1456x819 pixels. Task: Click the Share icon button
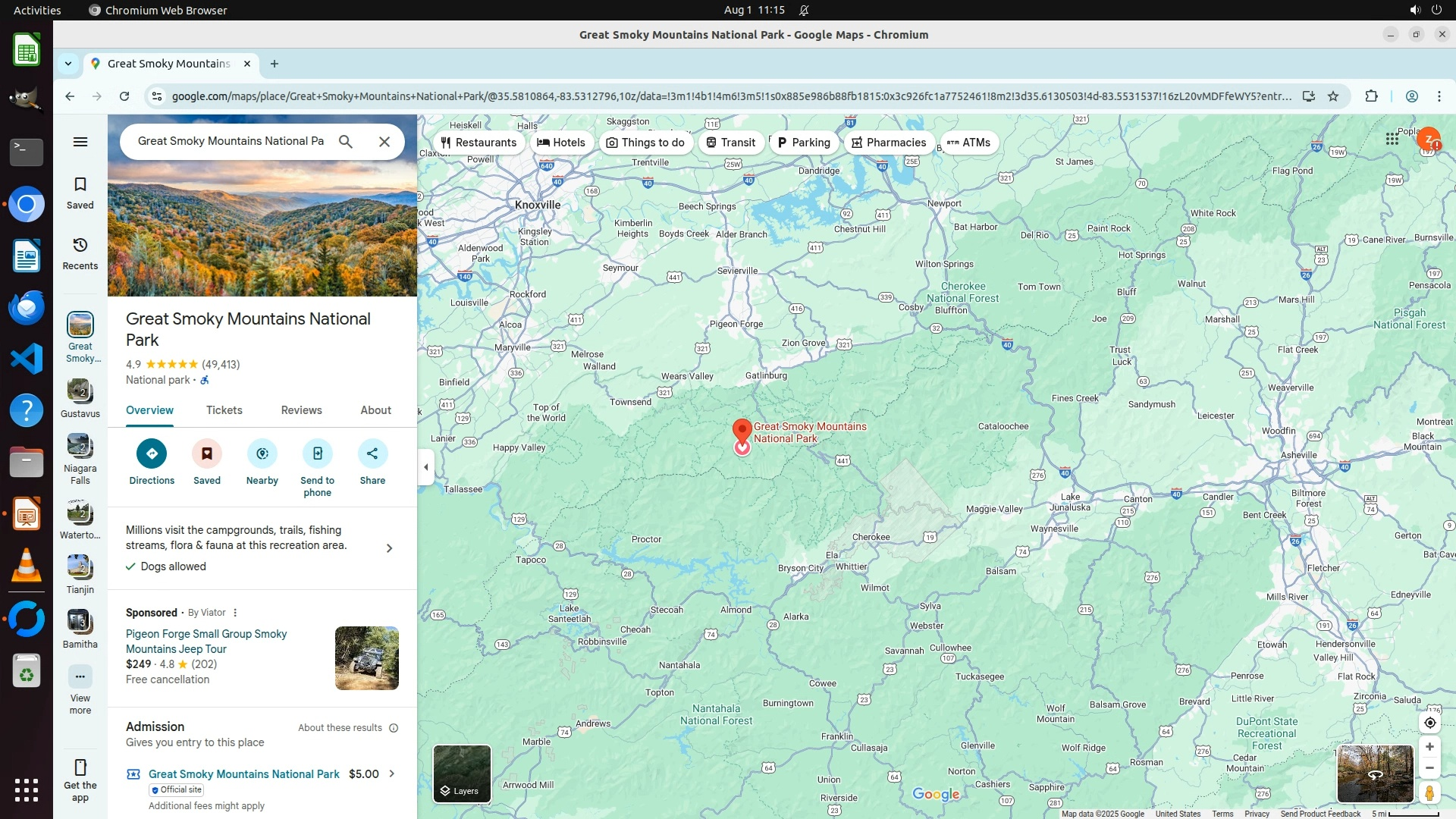click(372, 453)
